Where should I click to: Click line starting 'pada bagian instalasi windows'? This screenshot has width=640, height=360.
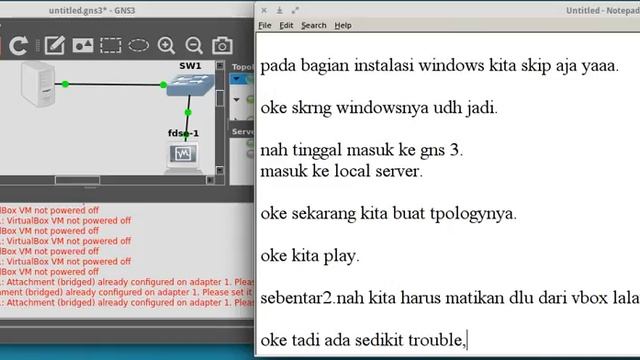pyautogui.click(x=440, y=65)
